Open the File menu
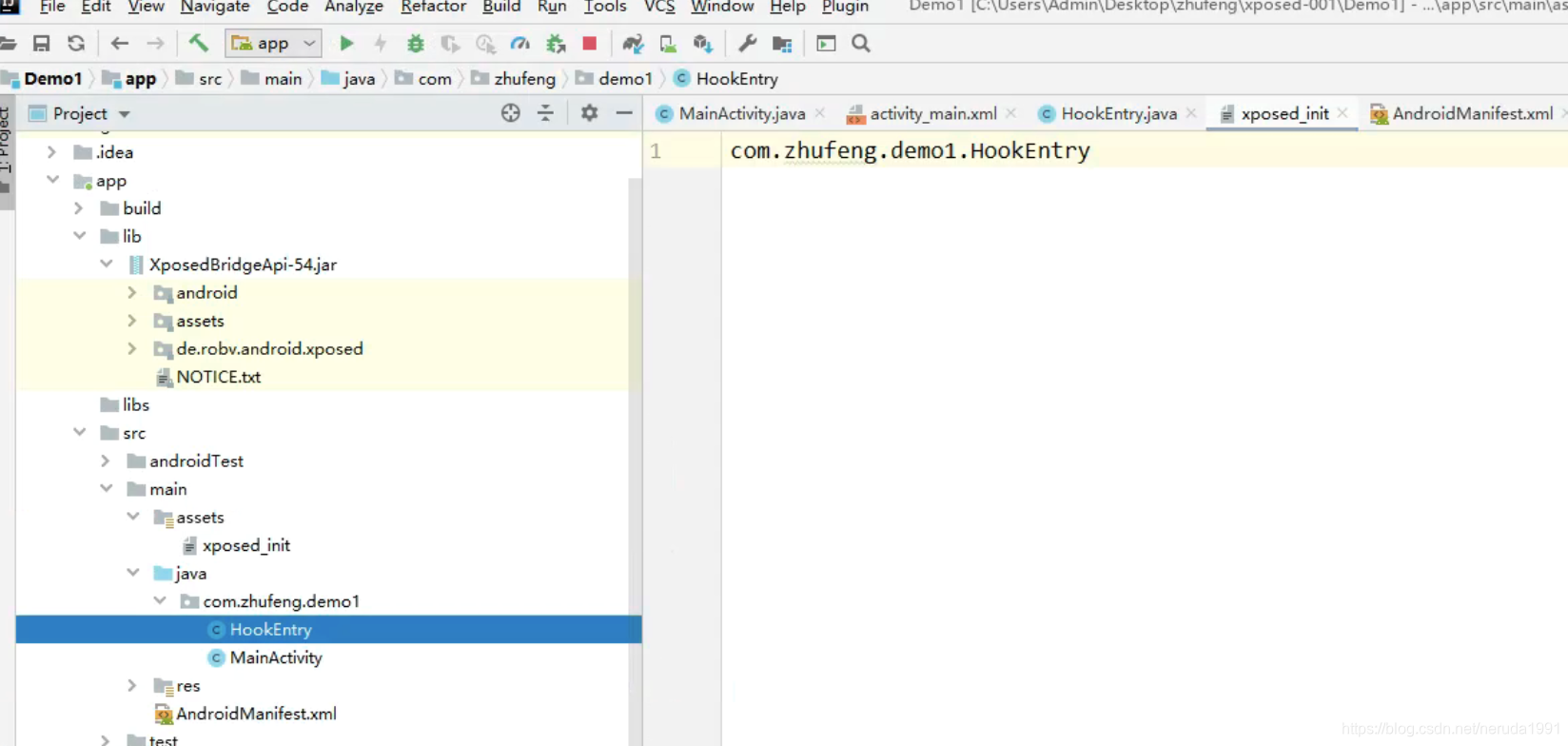Viewport: 1568px width, 746px height. coord(52,7)
